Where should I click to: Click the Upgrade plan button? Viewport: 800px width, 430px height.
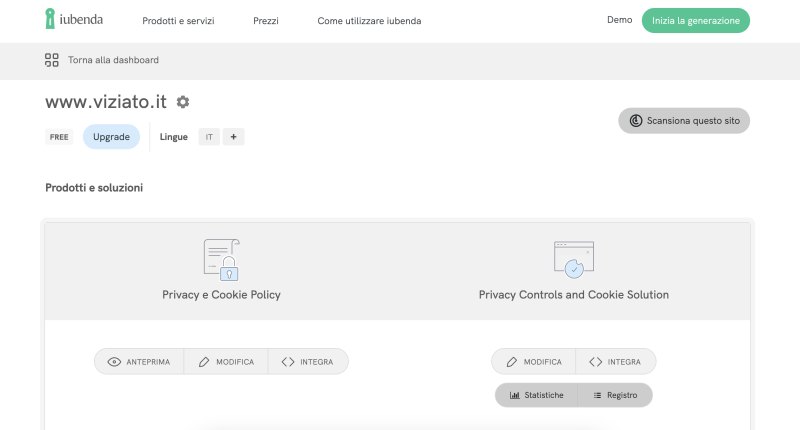111,137
